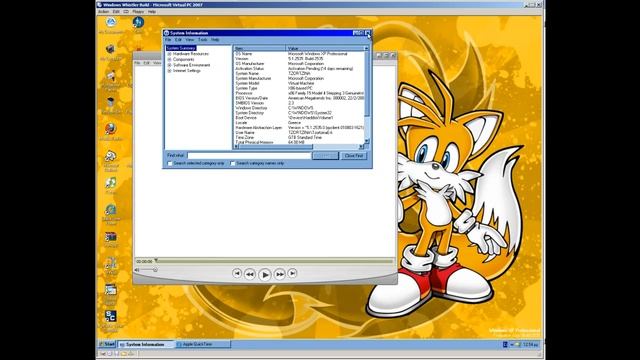640x360 pixels.
Task: Enable Search category names only checkbox
Action: pyautogui.click(x=233, y=163)
